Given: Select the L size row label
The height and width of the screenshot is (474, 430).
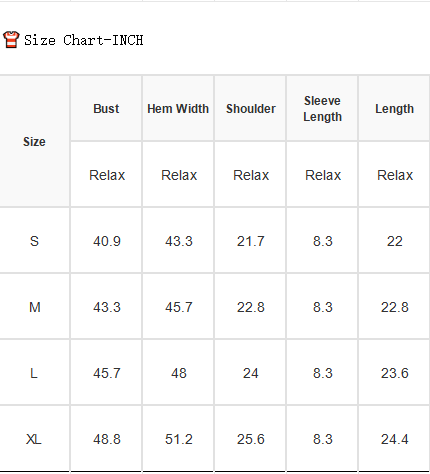Looking at the screenshot, I should click(x=34, y=373).
